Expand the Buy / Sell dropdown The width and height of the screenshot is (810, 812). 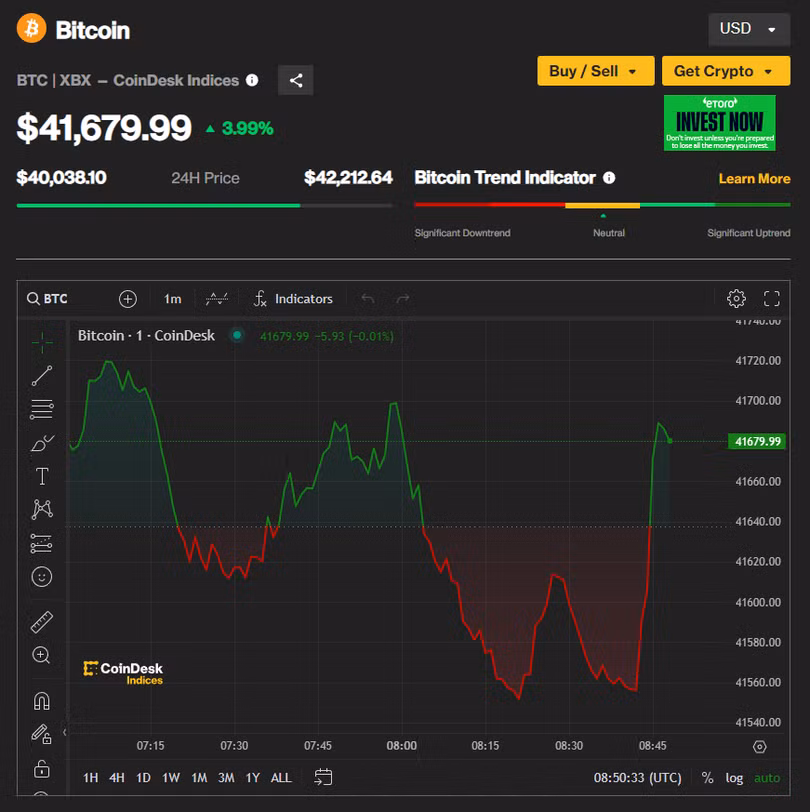coord(595,71)
